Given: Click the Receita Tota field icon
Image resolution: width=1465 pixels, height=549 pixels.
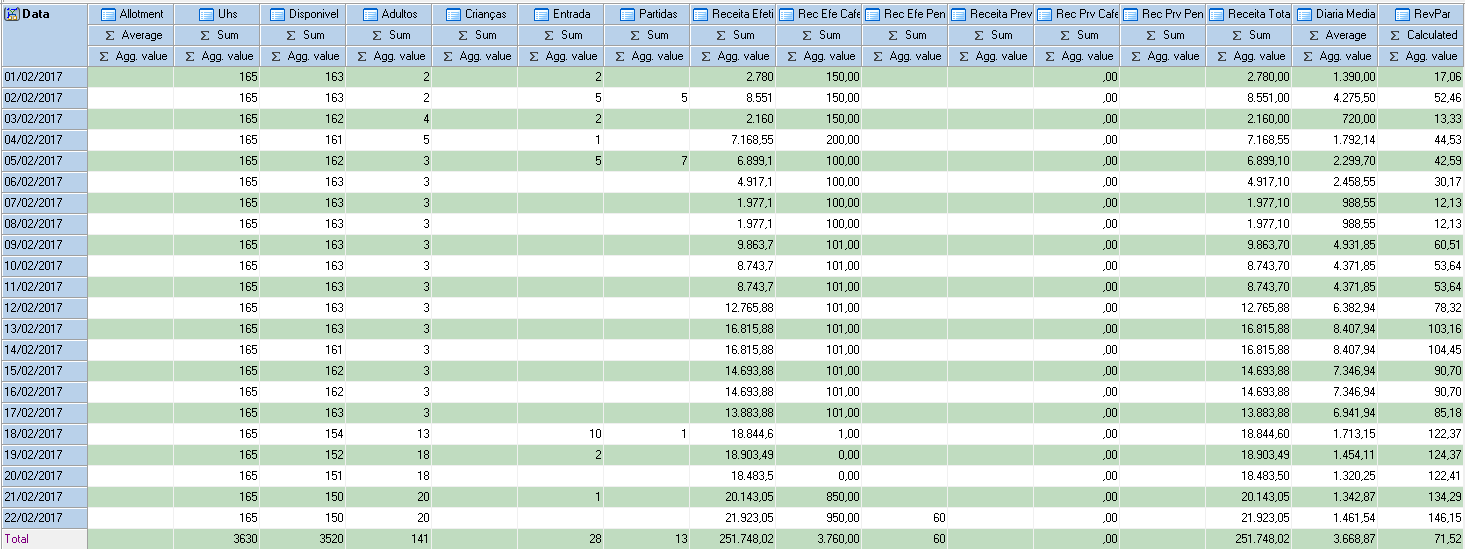Looking at the screenshot, I should [1215, 14].
